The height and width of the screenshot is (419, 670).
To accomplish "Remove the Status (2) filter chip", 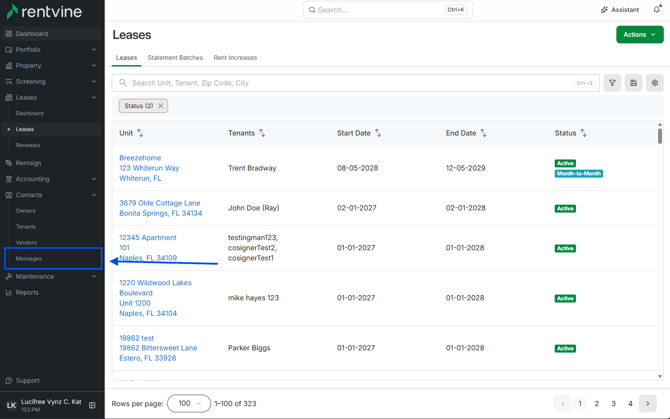I will (x=161, y=106).
